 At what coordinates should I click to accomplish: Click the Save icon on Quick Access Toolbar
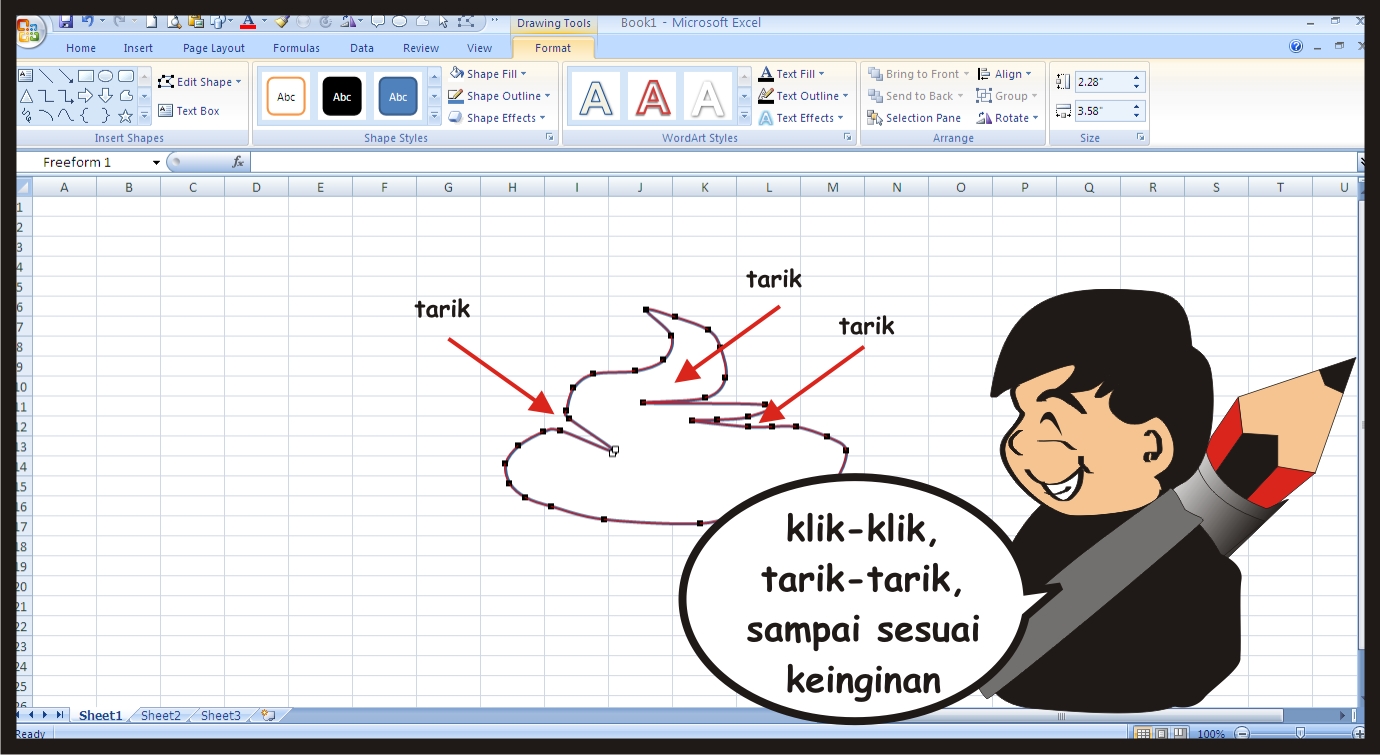[67, 21]
